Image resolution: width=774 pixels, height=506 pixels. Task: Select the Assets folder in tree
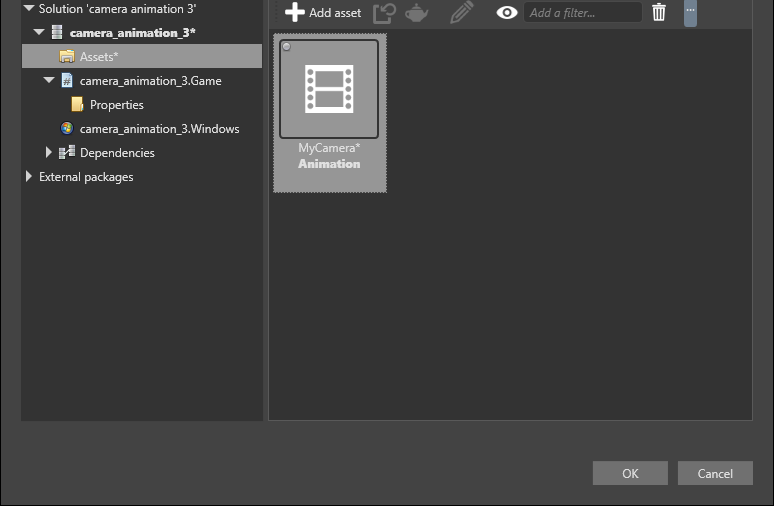coord(142,56)
